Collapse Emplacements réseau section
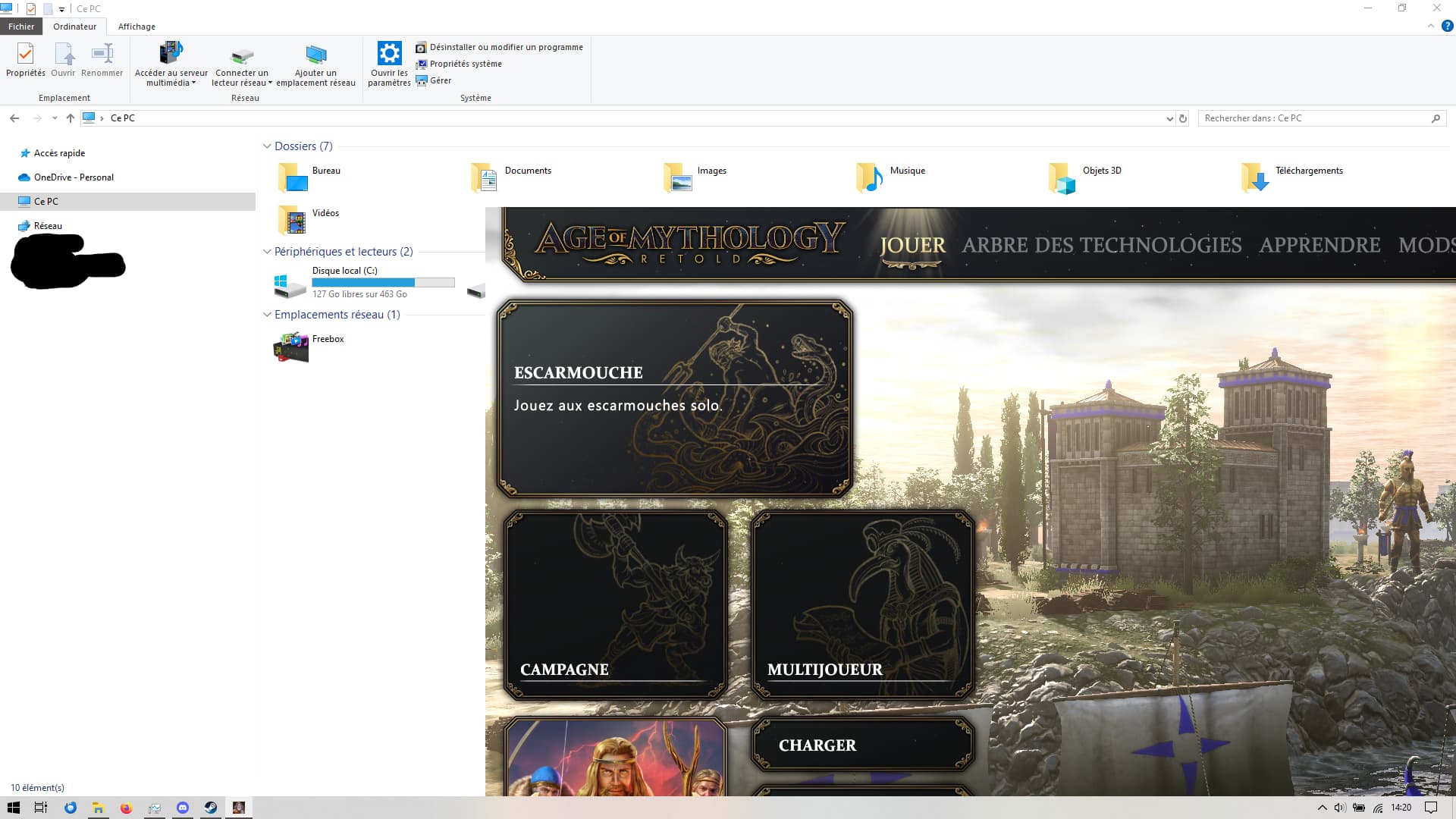 (267, 315)
